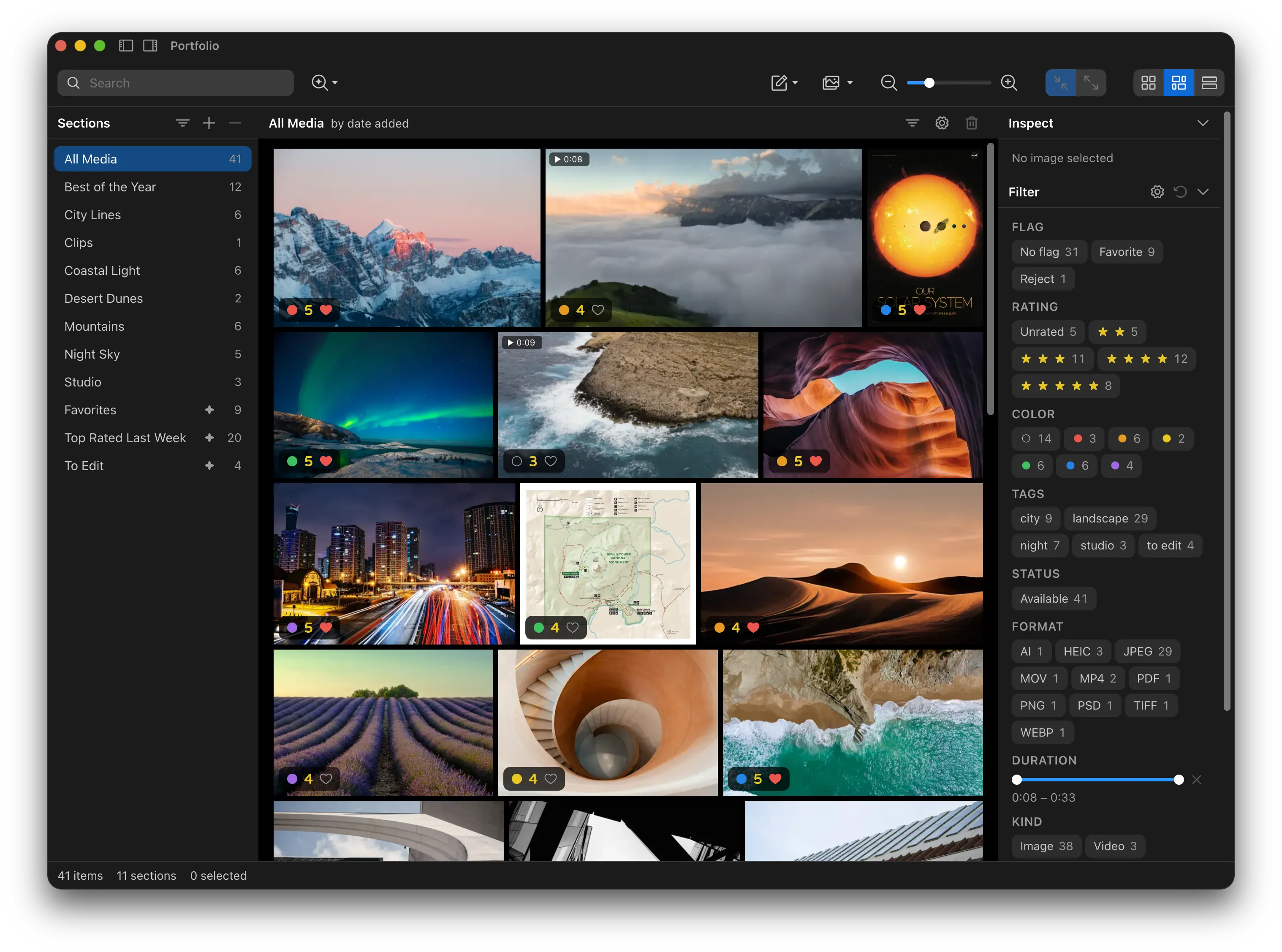Collapse the Inspect panel chevron

tap(1203, 123)
